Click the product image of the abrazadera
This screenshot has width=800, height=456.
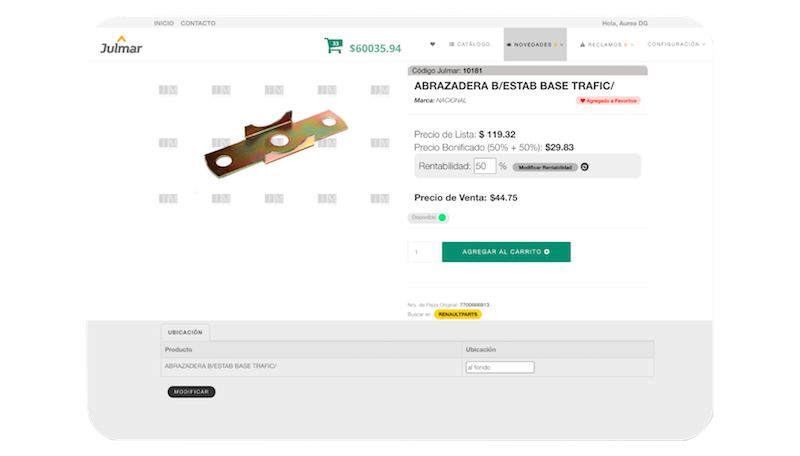(x=276, y=144)
